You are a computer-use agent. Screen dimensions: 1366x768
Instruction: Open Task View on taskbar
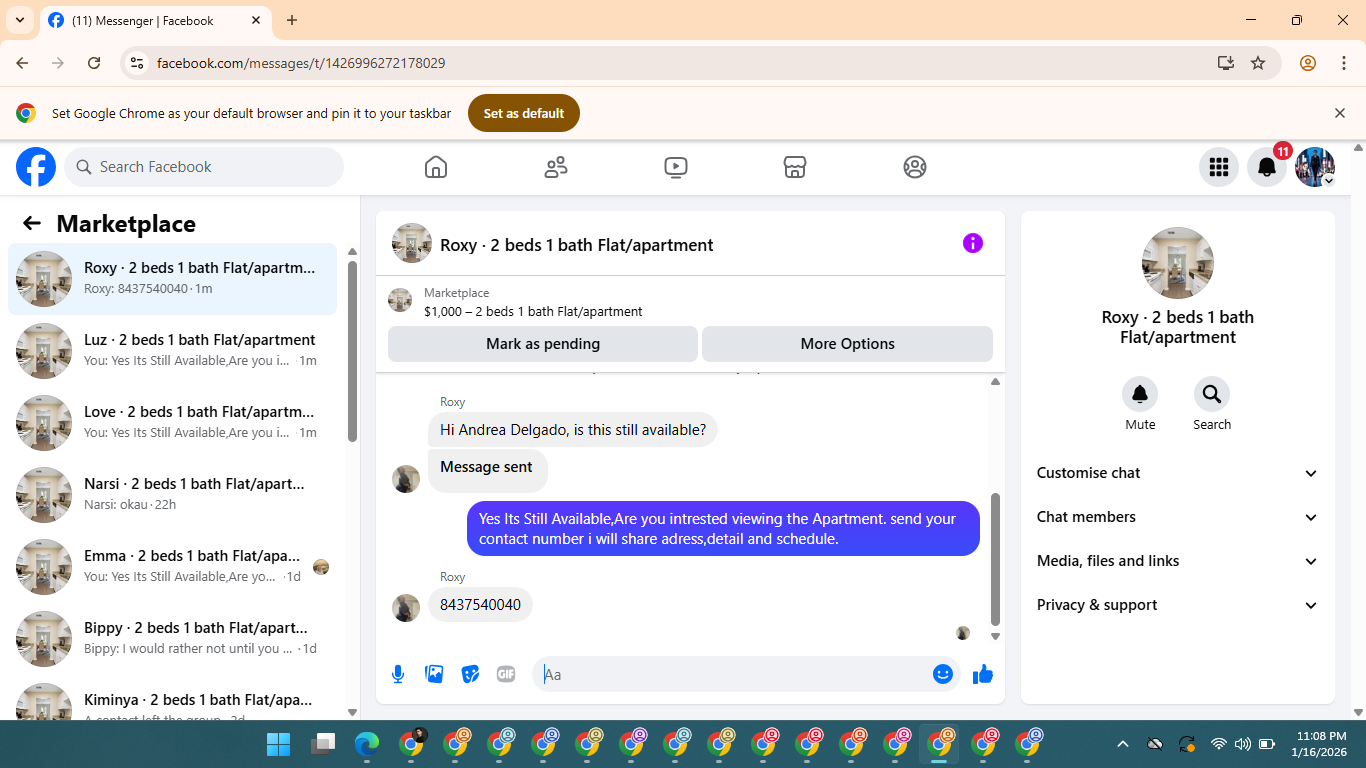323,744
